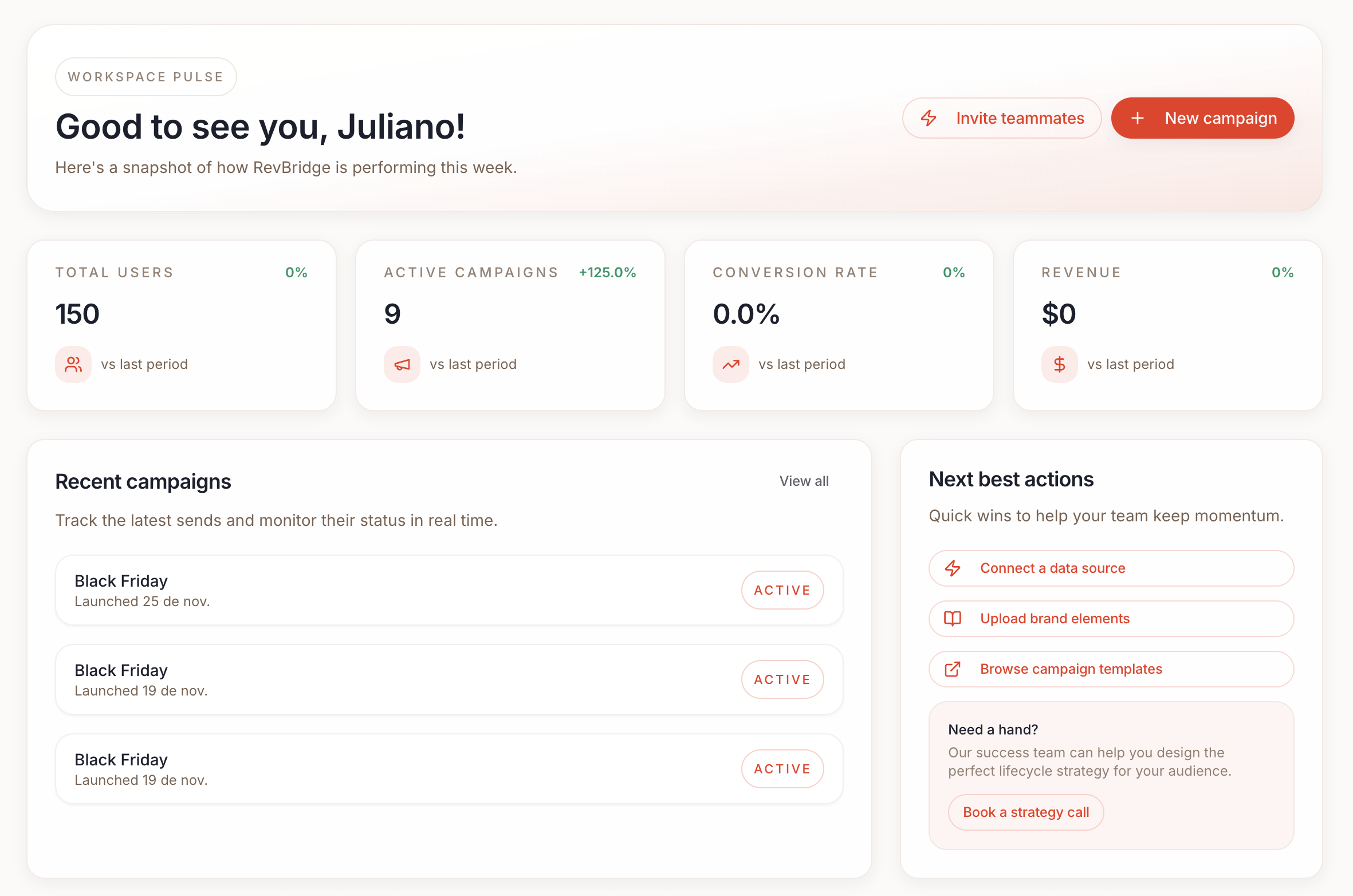Click the ACTIVE badge on the last Black Friday campaign
Image resolution: width=1353 pixels, height=896 pixels.
782,769
